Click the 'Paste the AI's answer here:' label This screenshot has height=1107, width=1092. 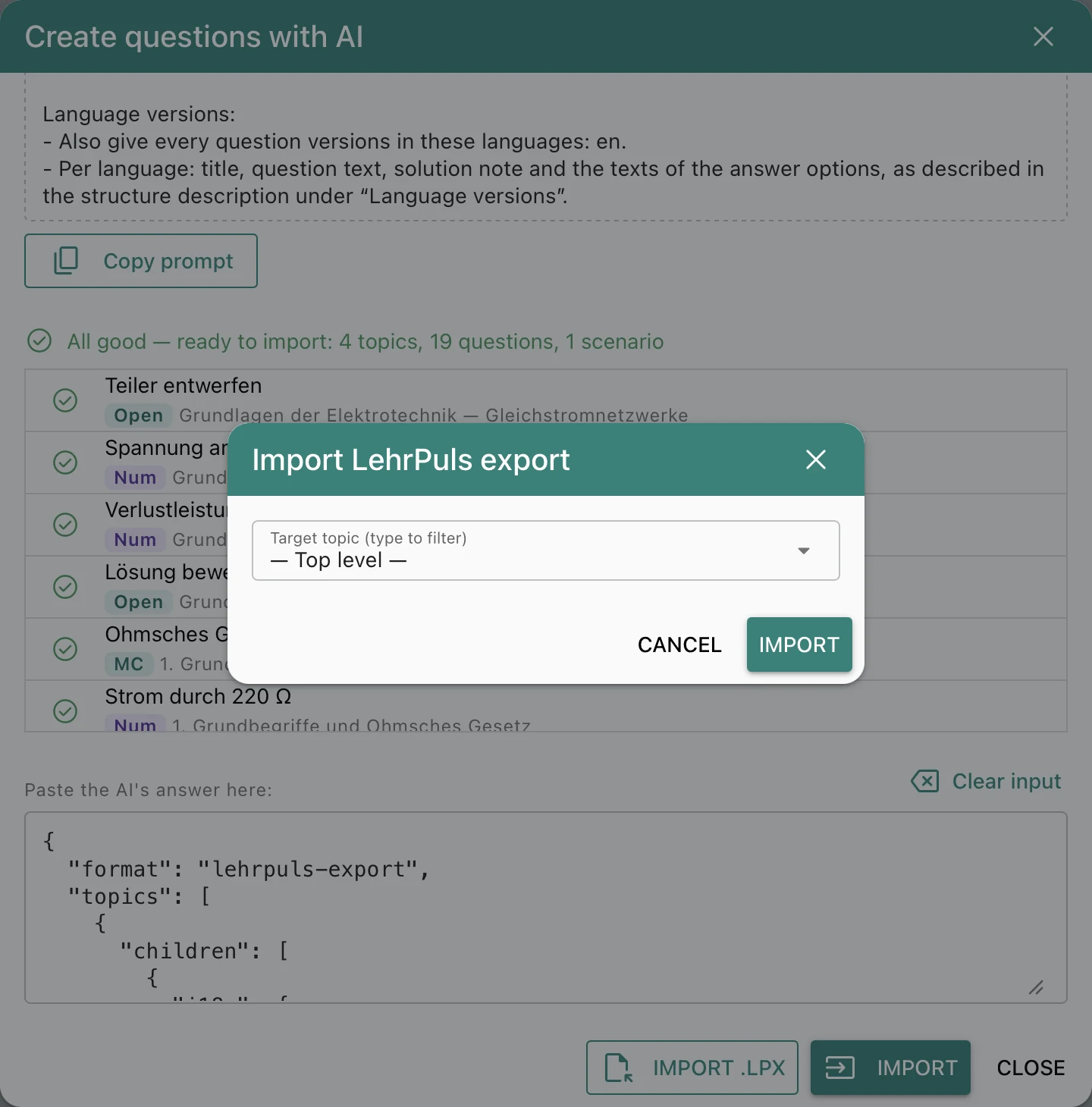click(x=149, y=790)
